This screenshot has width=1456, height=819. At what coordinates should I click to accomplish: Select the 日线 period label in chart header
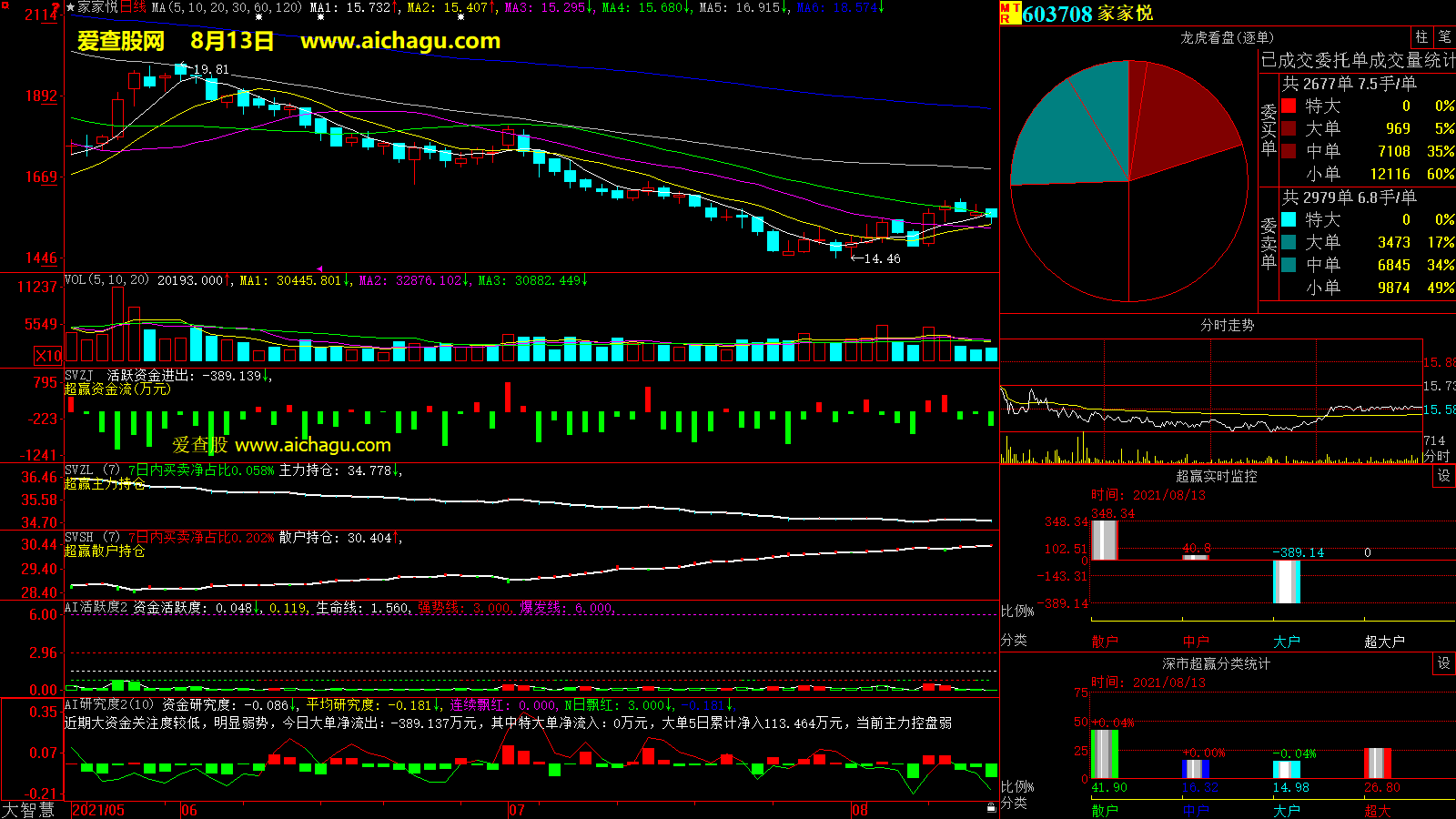click(x=133, y=7)
